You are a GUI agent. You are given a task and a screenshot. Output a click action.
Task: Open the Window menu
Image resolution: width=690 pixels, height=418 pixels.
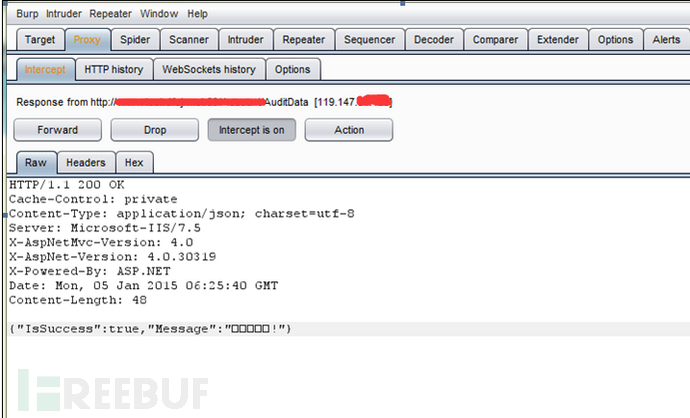[x=159, y=14]
